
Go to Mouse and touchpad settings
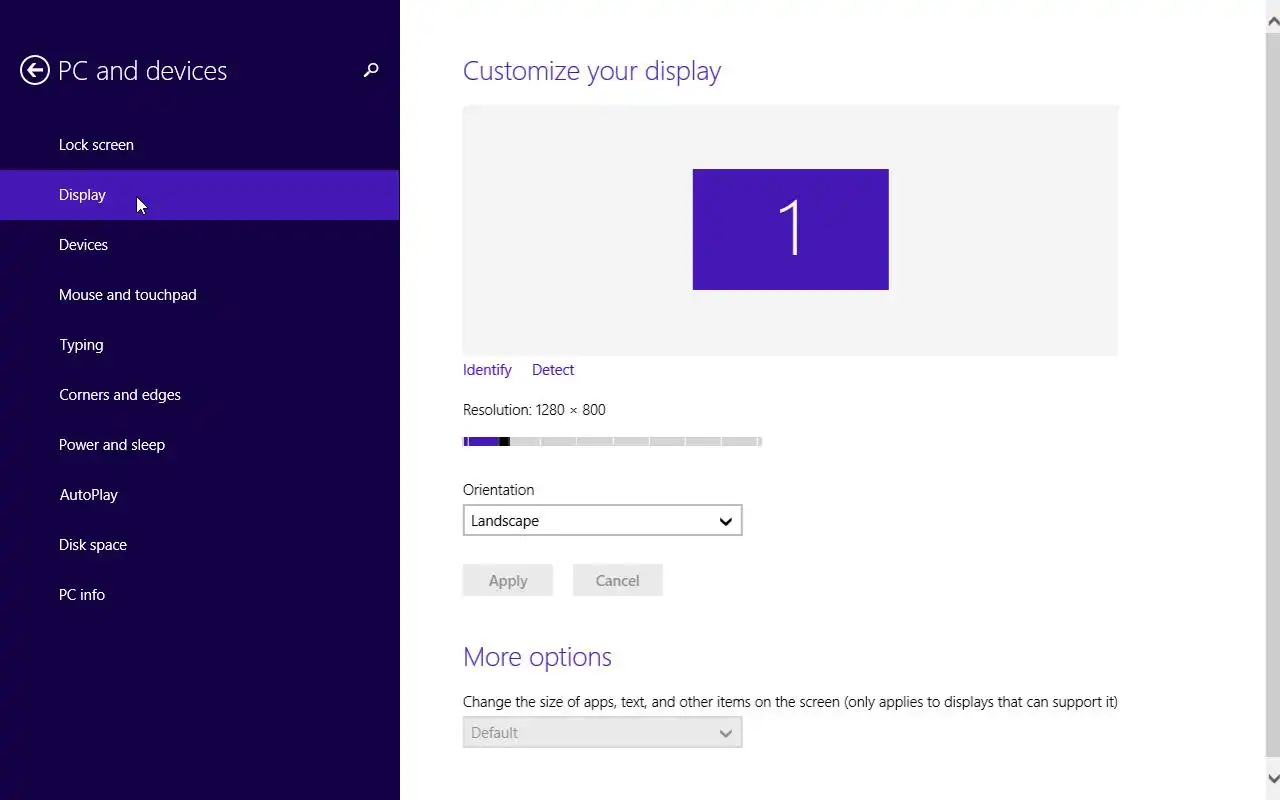(x=200, y=295)
